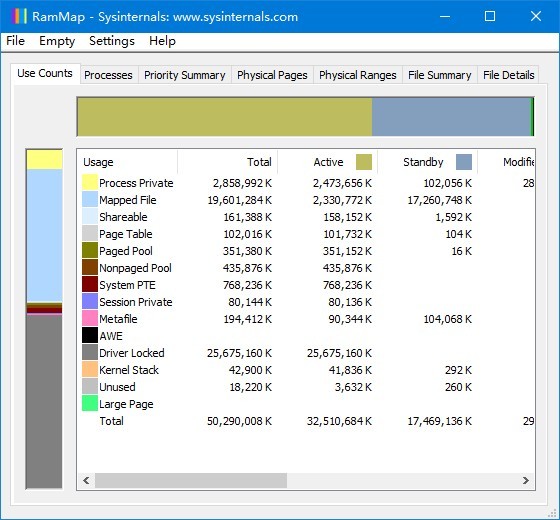Click the pink Metafile color swatch
This screenshot has height=520, width=560.
tap(90, 318)
